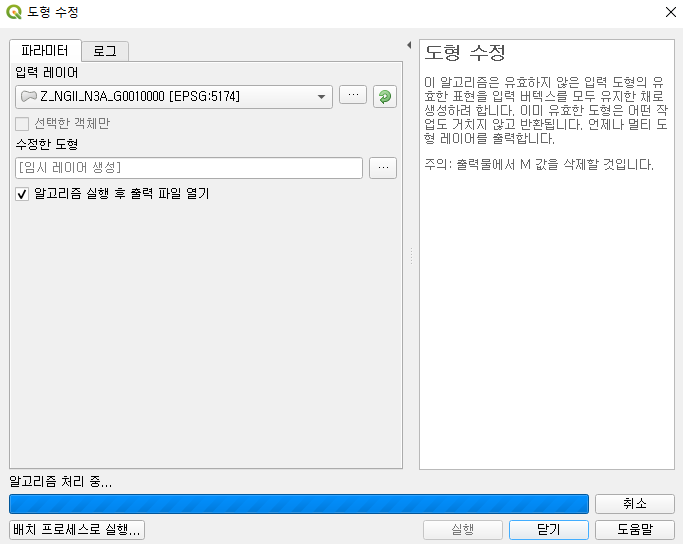Click the QGIS logo in the title bar
683x544 pixels.
pos(14,12)
